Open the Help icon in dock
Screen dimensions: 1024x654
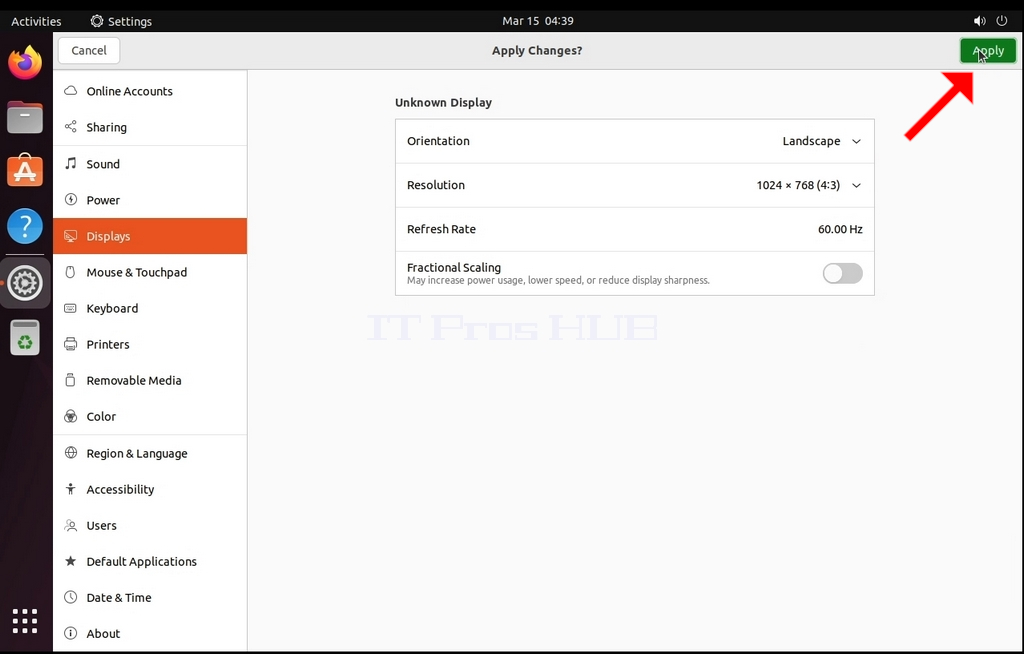click(25, 226)
